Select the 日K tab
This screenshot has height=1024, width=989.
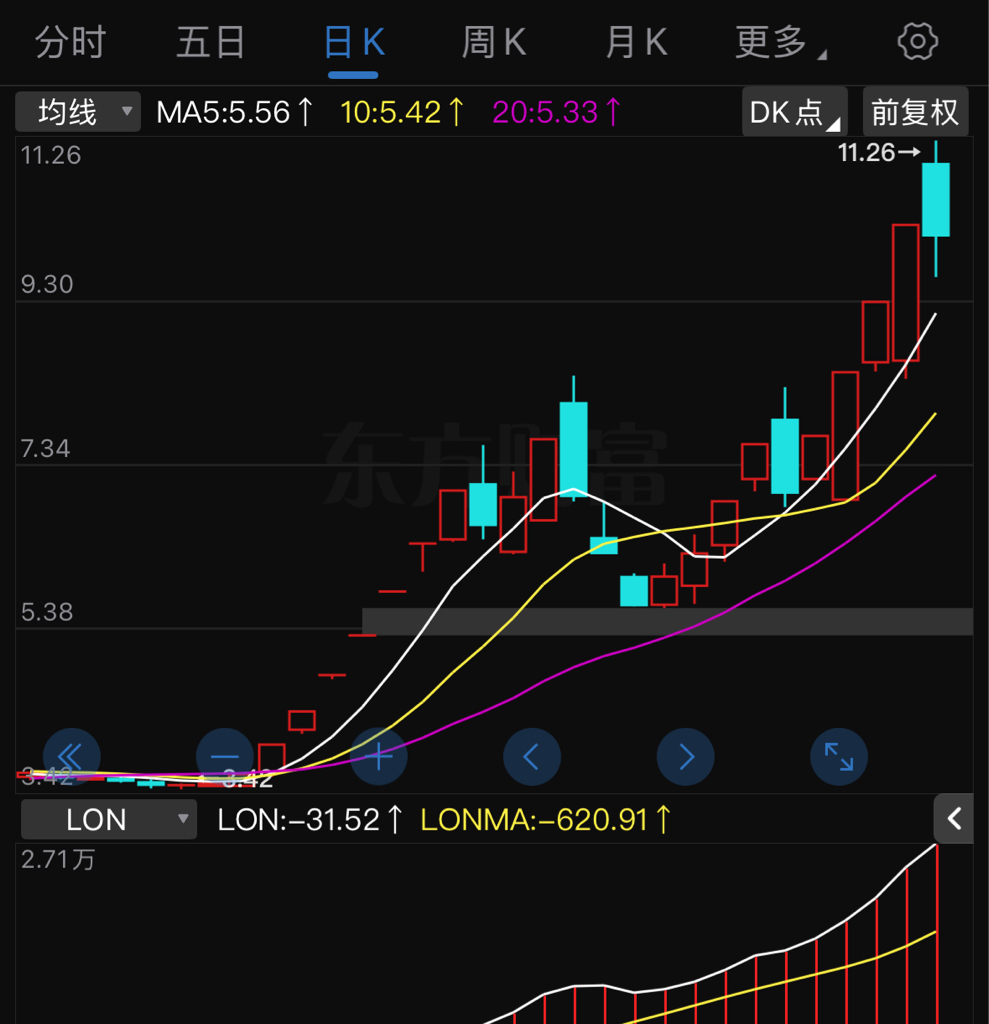click(x=353, y=42)
